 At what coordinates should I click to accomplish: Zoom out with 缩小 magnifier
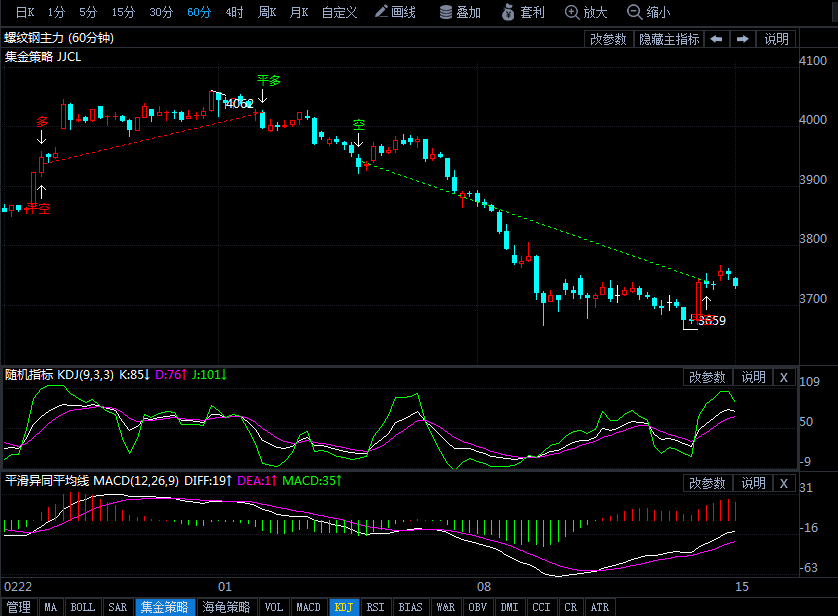coord(648,12)
